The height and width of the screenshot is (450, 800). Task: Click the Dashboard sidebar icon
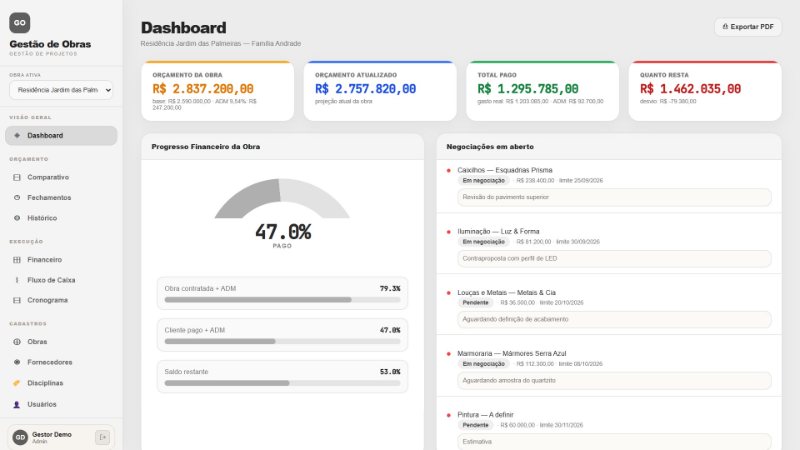tap(17, 136)
